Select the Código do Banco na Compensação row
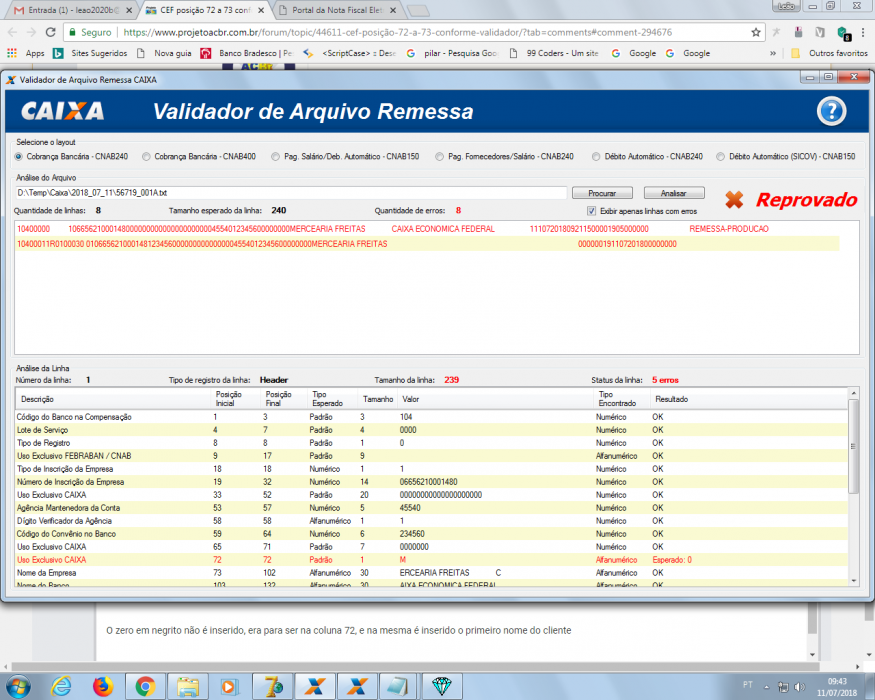875x700 pixels. (x=431, y=417)
